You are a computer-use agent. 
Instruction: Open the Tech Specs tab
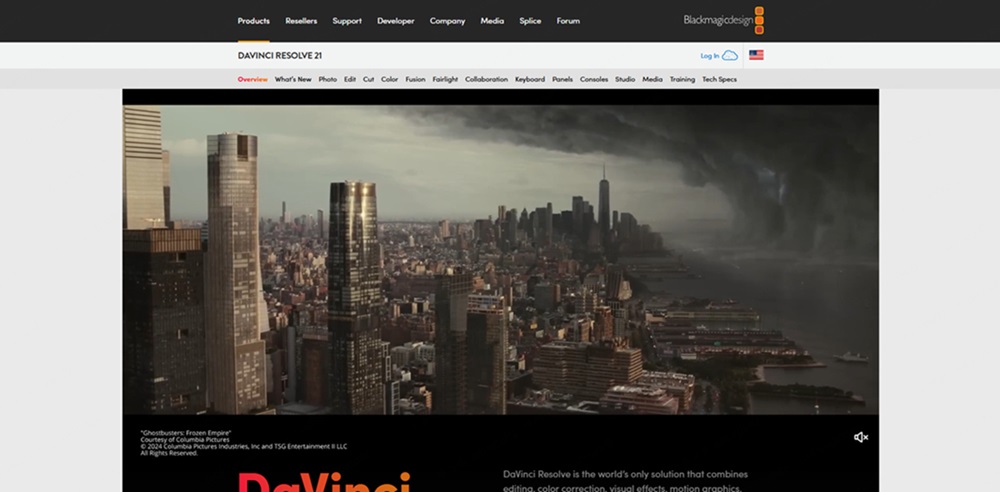click(719, 79)
